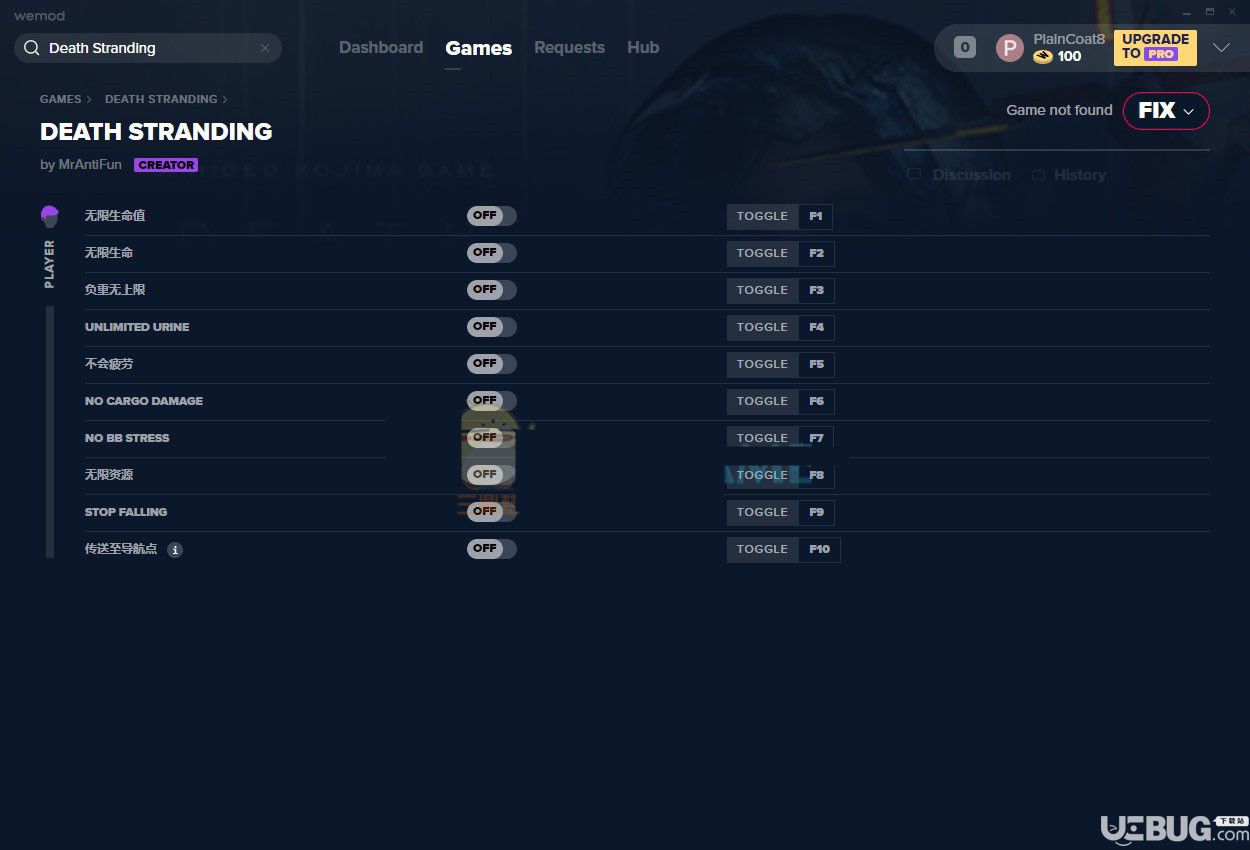Enable the No BB Stress switch
This screenshot has width=1250, height=850.
coord(492,438)
